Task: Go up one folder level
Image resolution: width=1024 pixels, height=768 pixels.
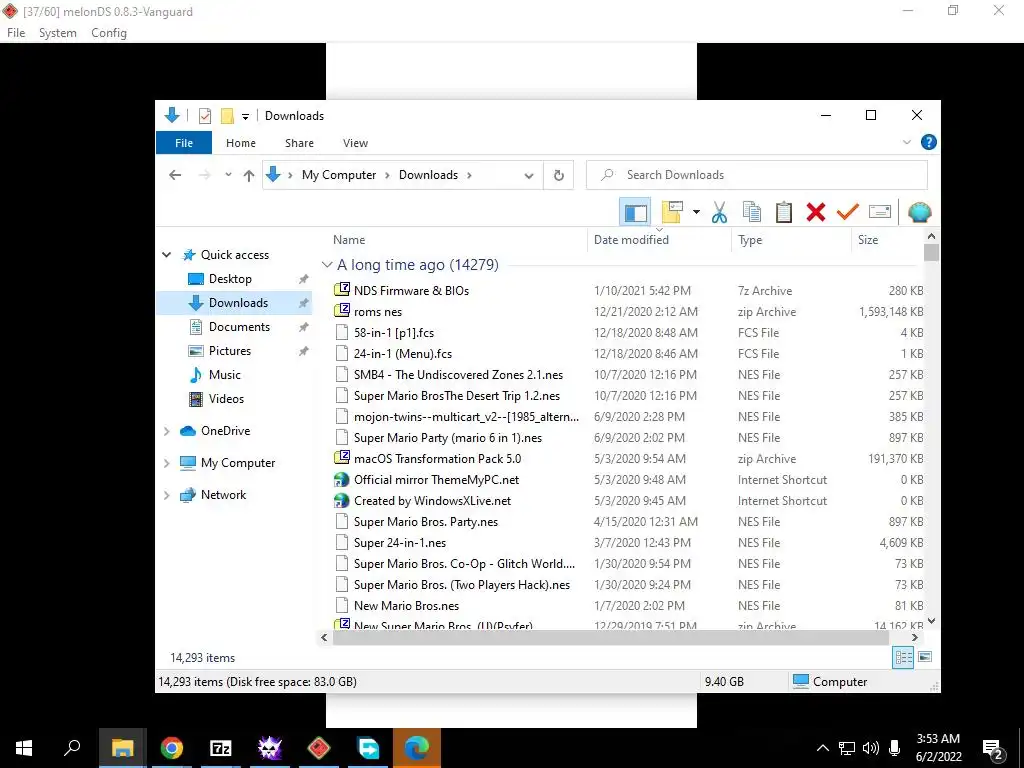Action: coord(248,175)
